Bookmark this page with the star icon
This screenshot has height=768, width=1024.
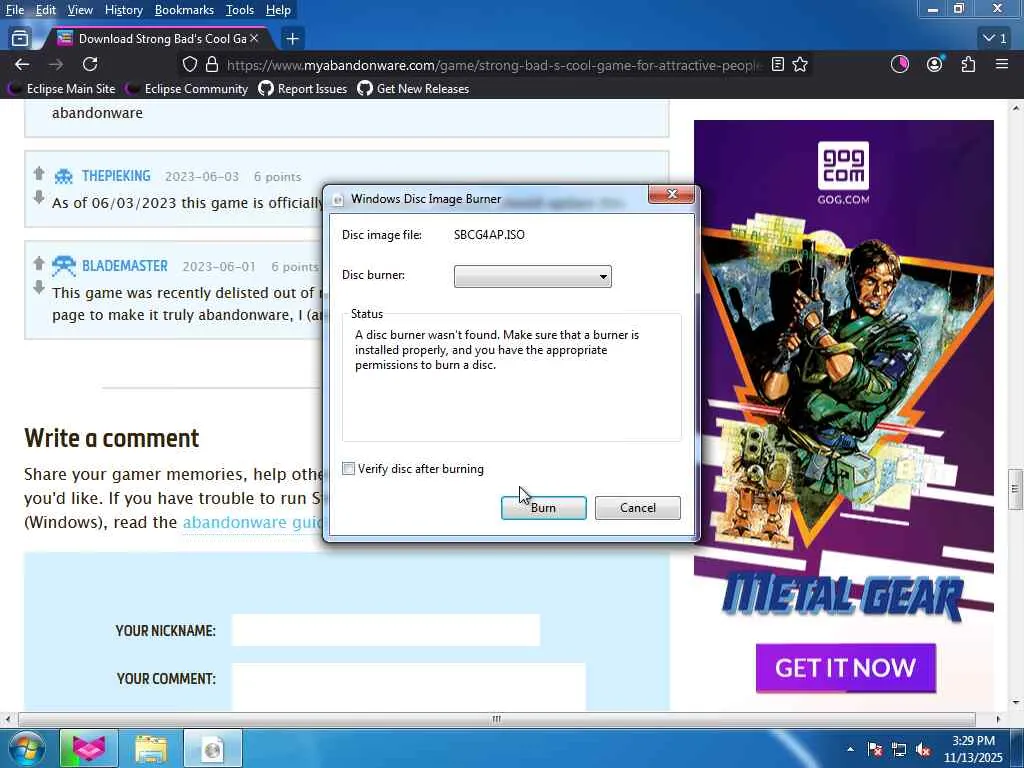[x=800, y=64]
